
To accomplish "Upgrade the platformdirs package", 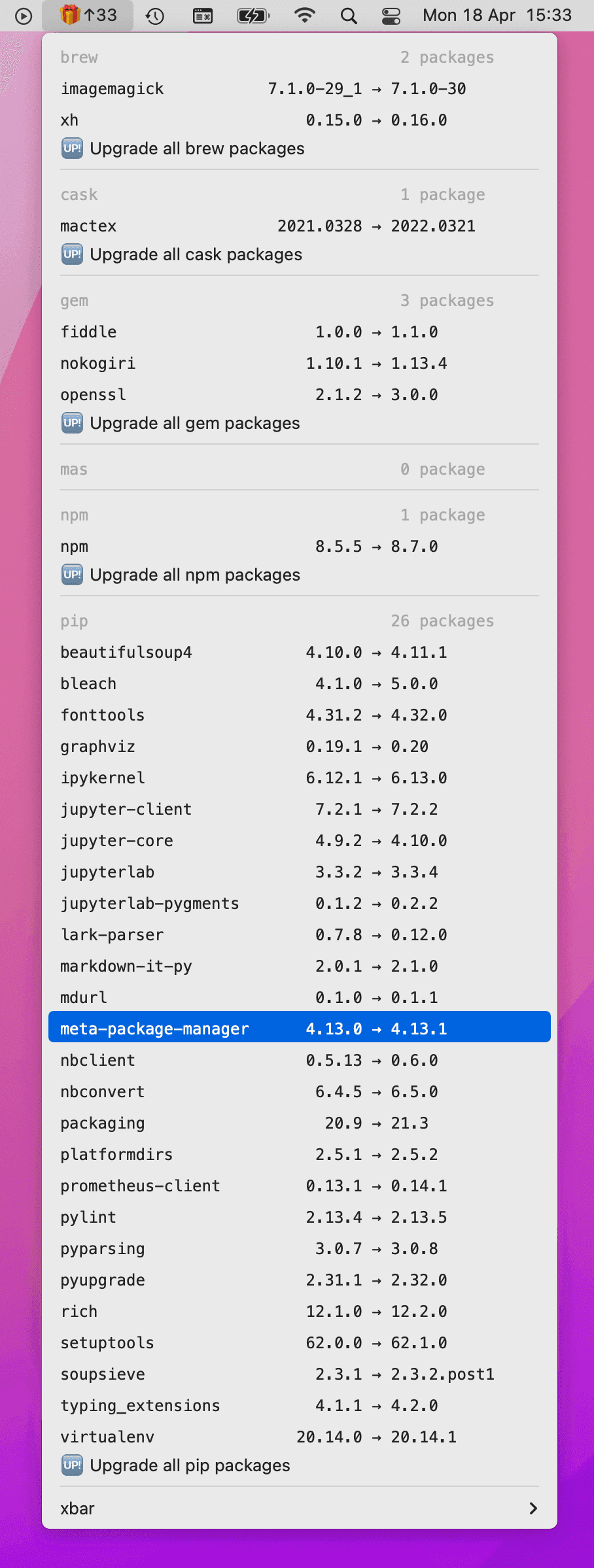I will (300, 1155).
